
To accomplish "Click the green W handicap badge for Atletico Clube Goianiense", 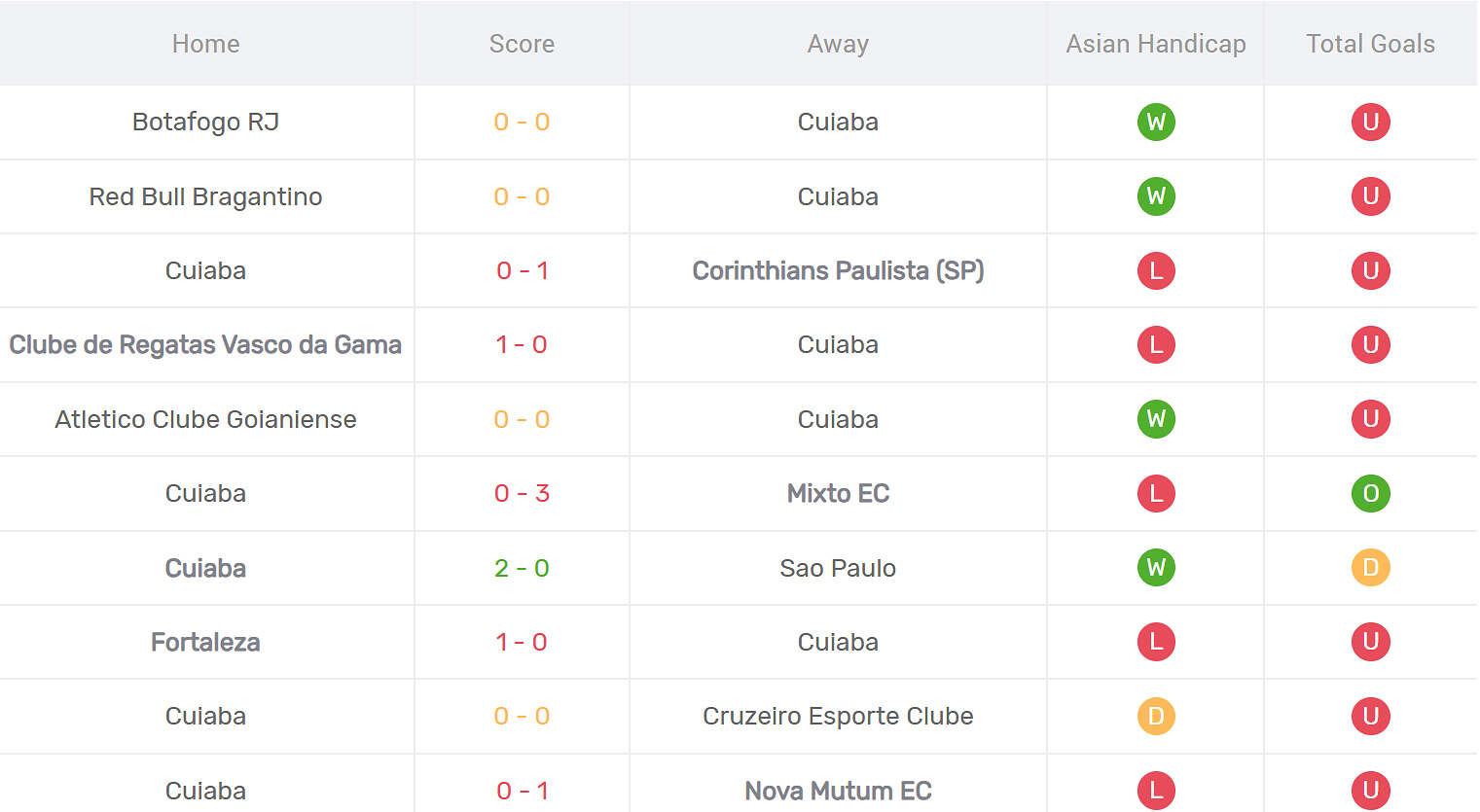I will pos(1156,419).
